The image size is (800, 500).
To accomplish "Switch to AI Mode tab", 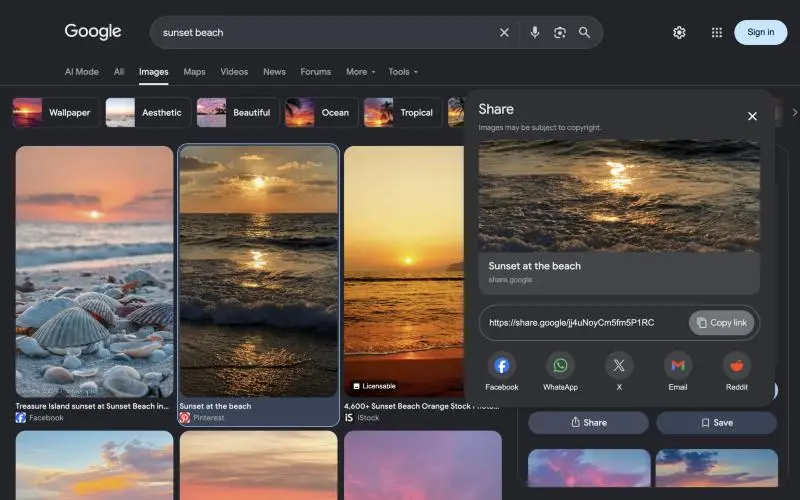I will [82, 72].
